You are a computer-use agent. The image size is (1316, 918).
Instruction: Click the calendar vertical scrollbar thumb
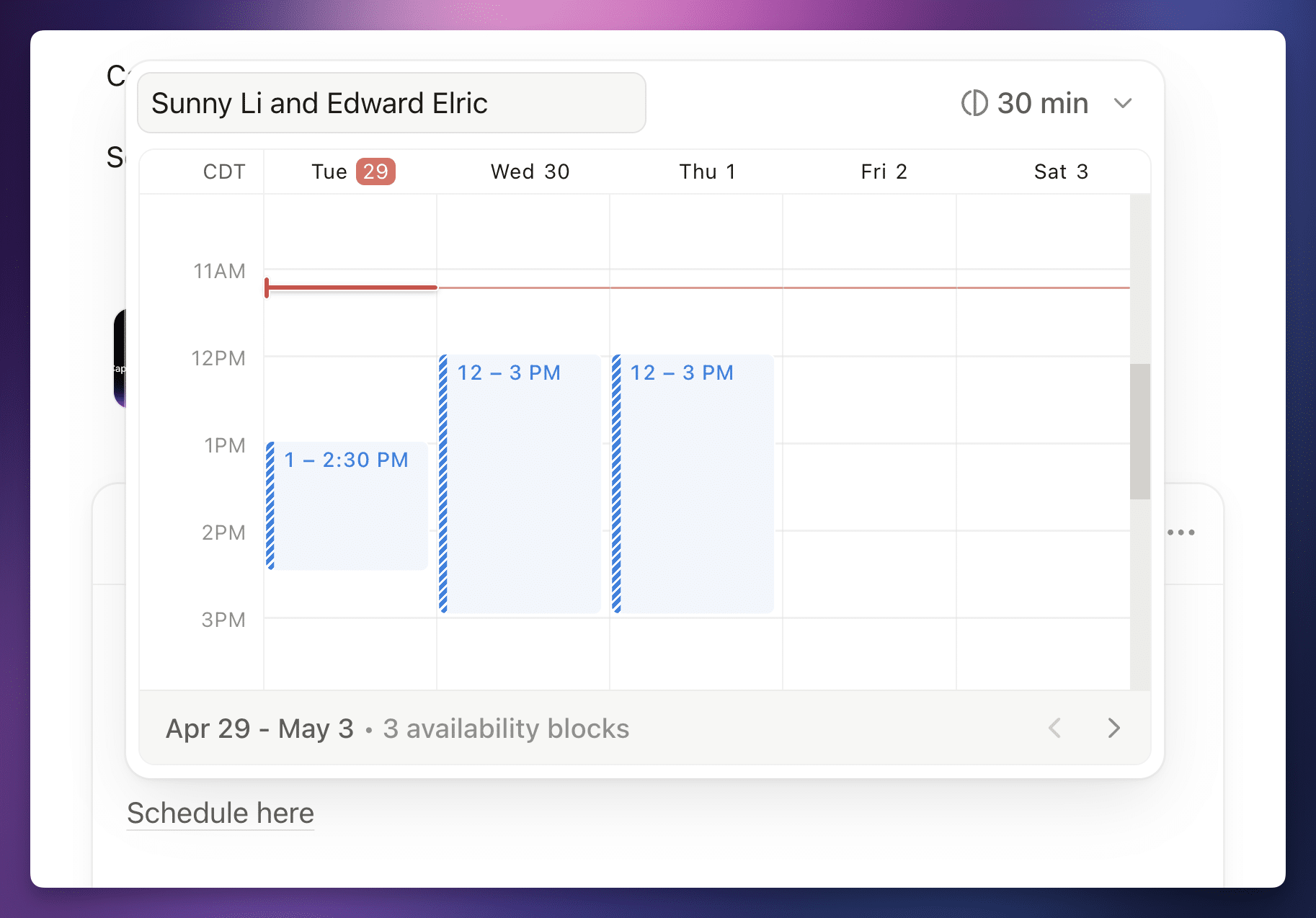[1140, 432]
